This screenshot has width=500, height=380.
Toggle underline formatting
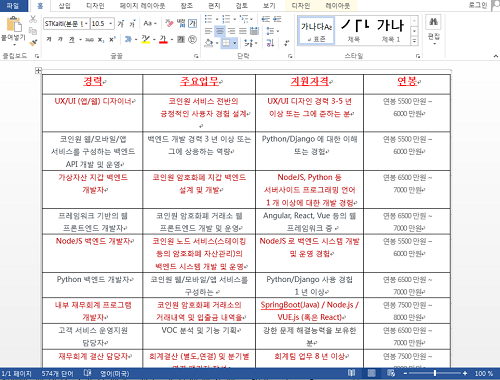tap(72, 39)
